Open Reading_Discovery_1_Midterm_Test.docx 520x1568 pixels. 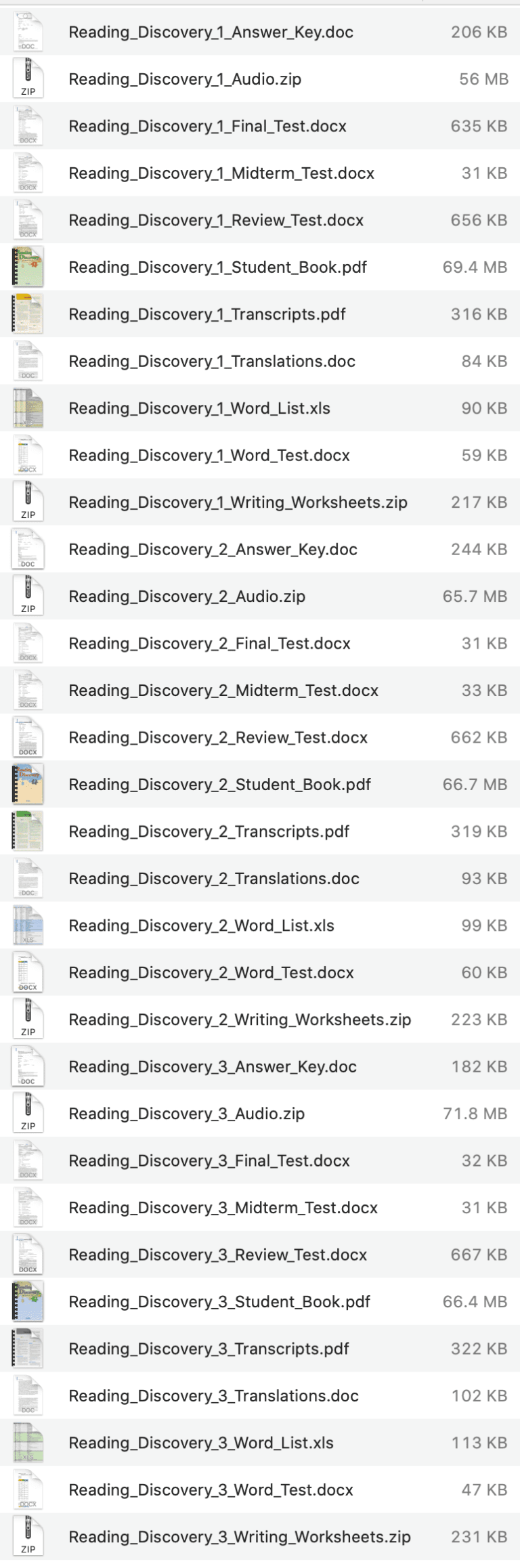coord(223,173)
